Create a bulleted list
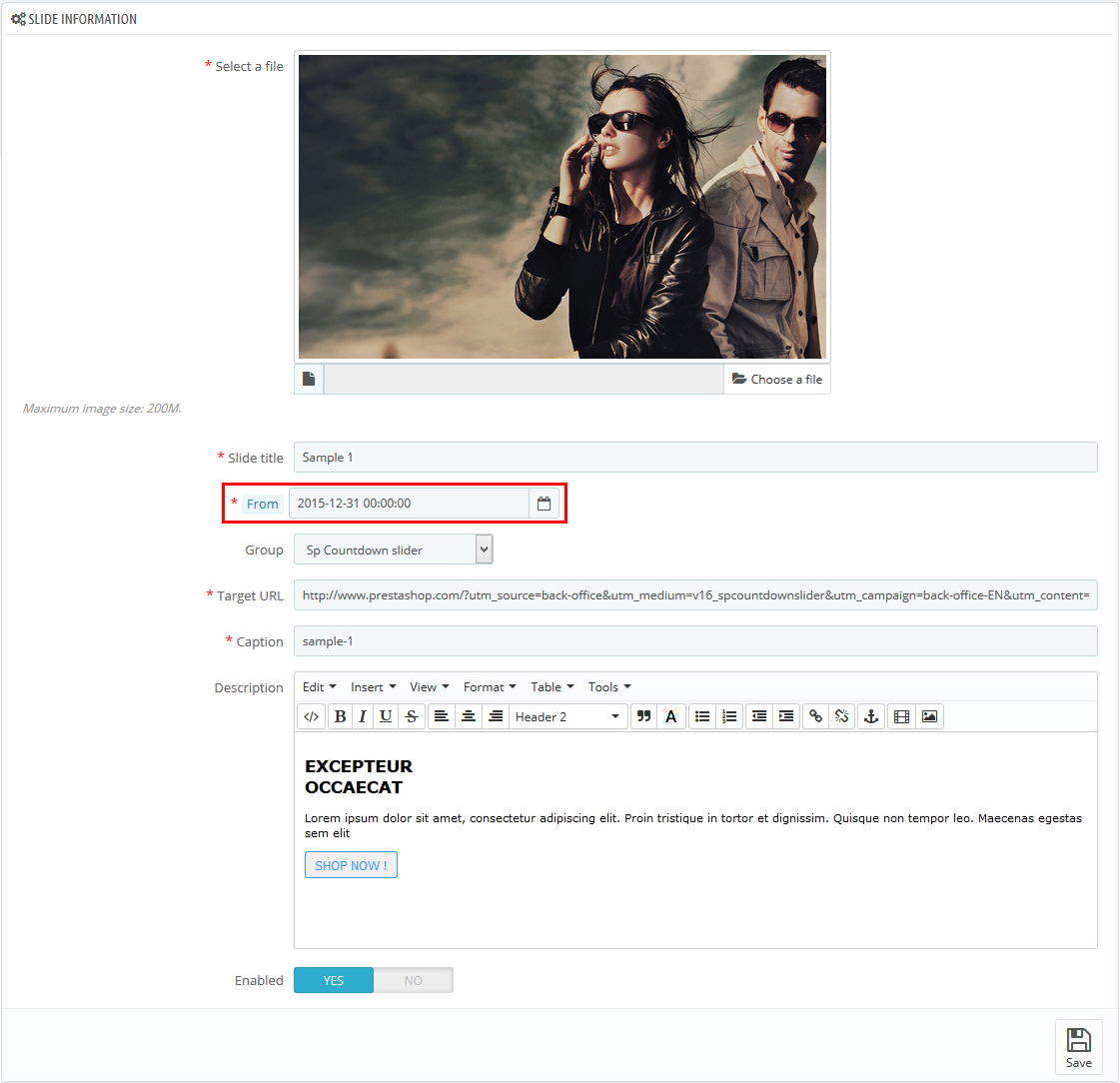 pyautogui.click(x=702, y=716)
